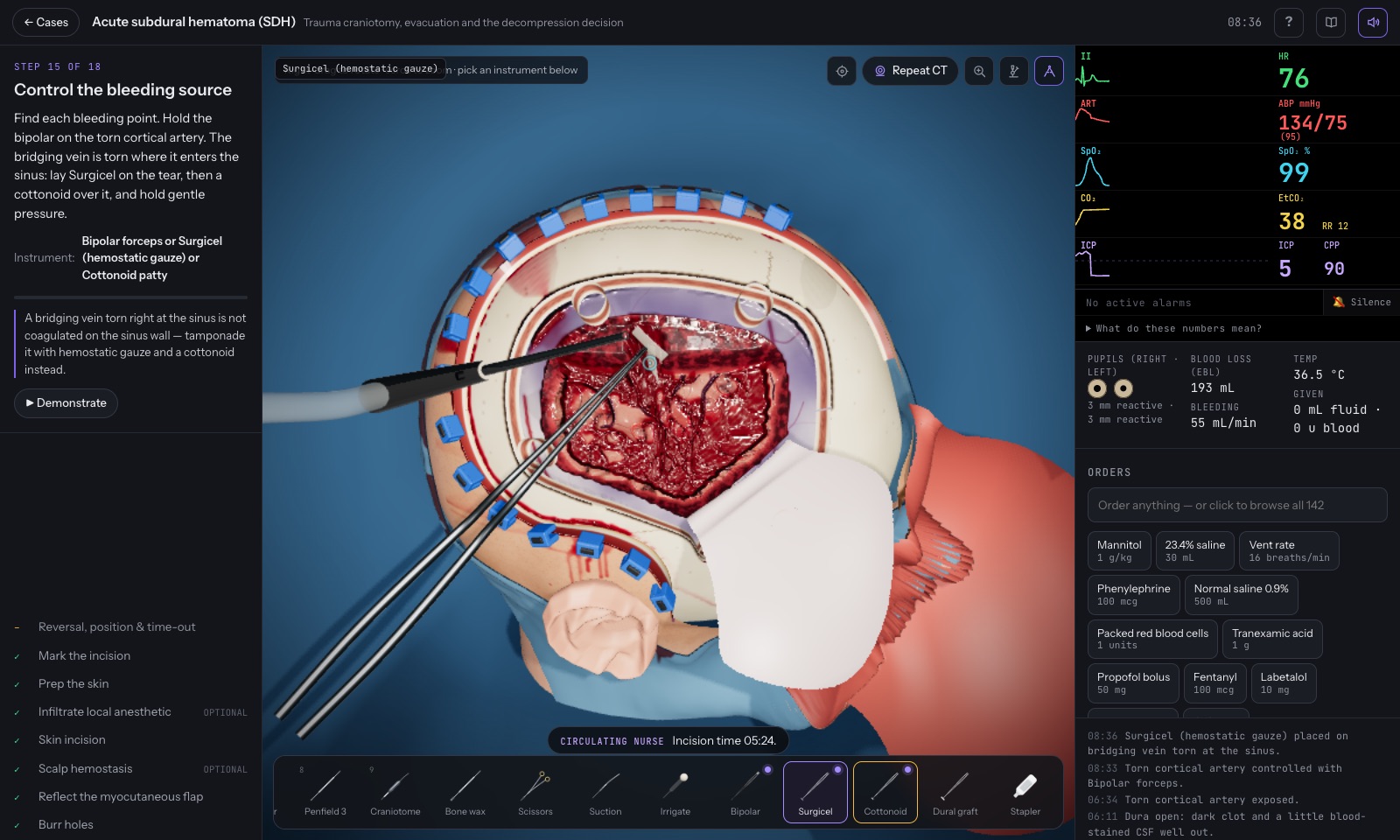Pick the Bone wax instrument
Viewport: 1400px width, 840px height.
click(x=465, y=793)
